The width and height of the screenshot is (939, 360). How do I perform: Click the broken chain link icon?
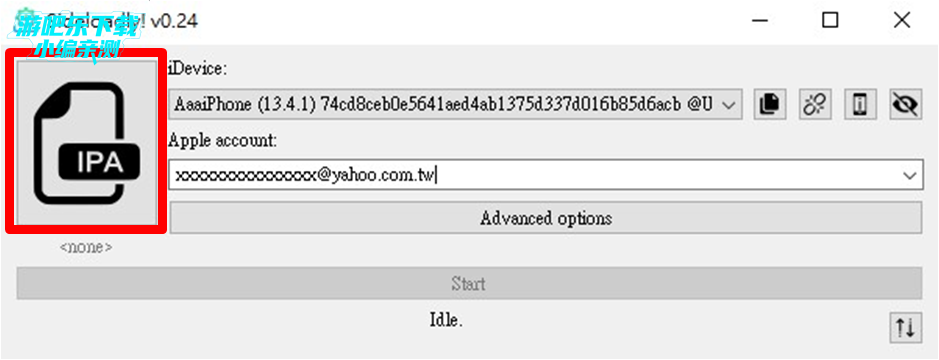tap(815, 105)
